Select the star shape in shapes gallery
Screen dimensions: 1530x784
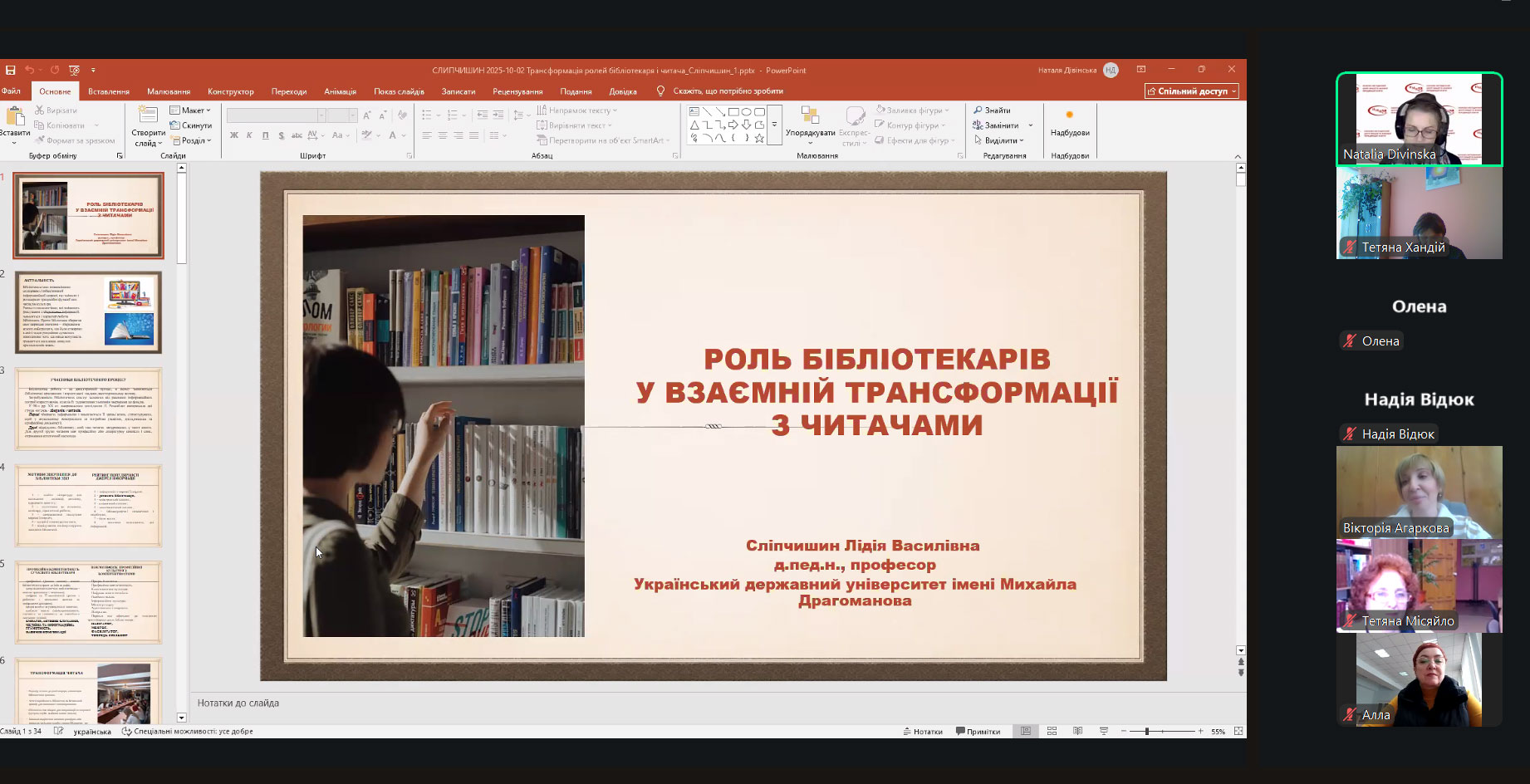point(759,139)
